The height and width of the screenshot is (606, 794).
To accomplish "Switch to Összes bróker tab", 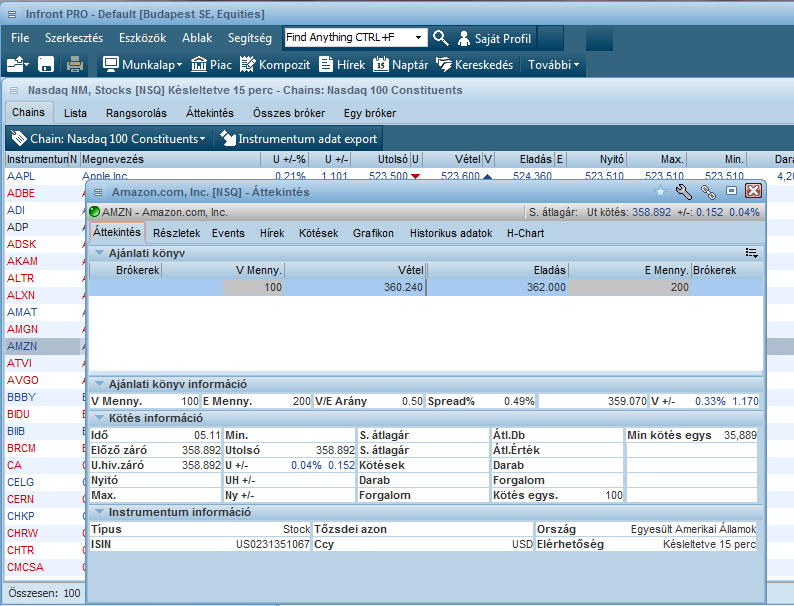I will (289, 113).
